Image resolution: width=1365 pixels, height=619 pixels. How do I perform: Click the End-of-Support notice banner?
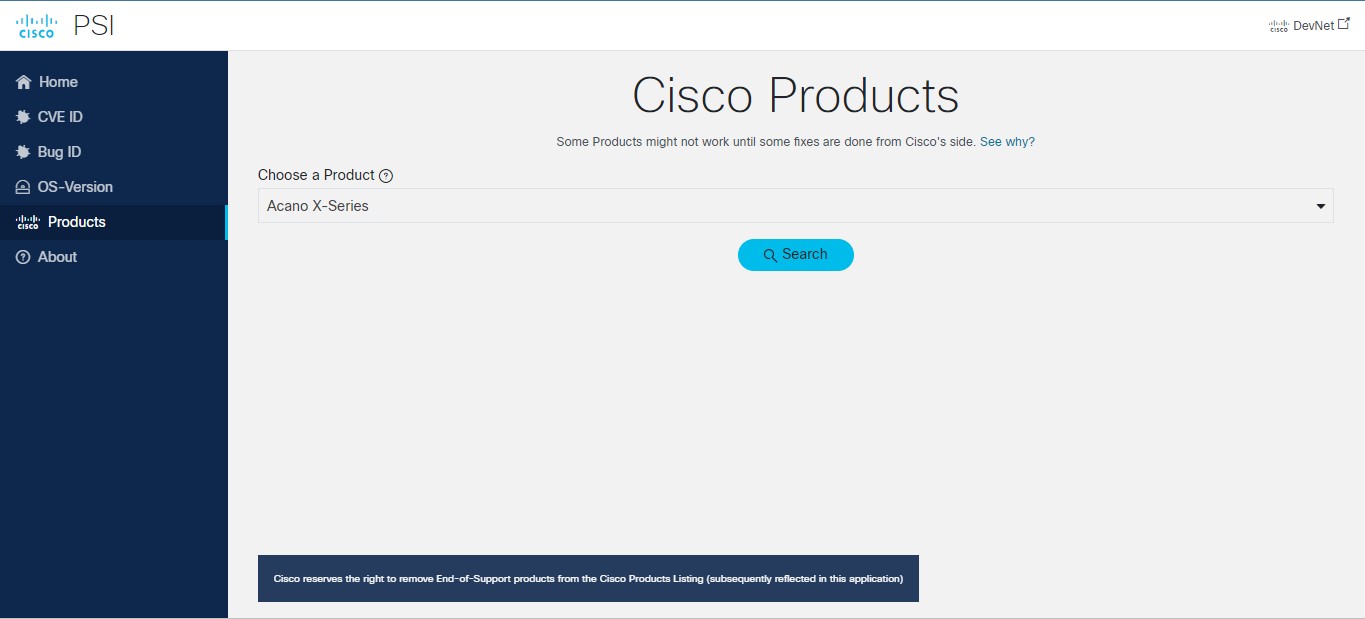(x=588, y=579)
